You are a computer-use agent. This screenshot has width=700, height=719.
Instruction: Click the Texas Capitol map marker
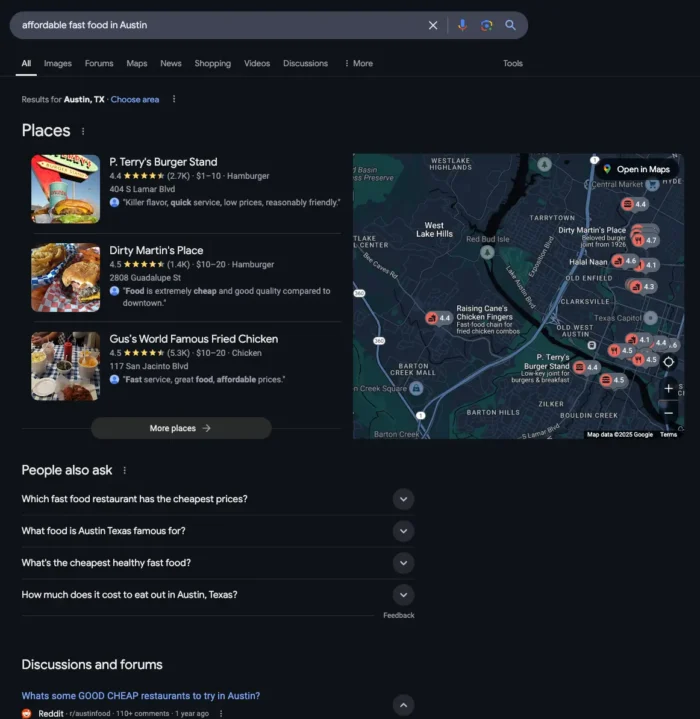[x=650, y=317]
